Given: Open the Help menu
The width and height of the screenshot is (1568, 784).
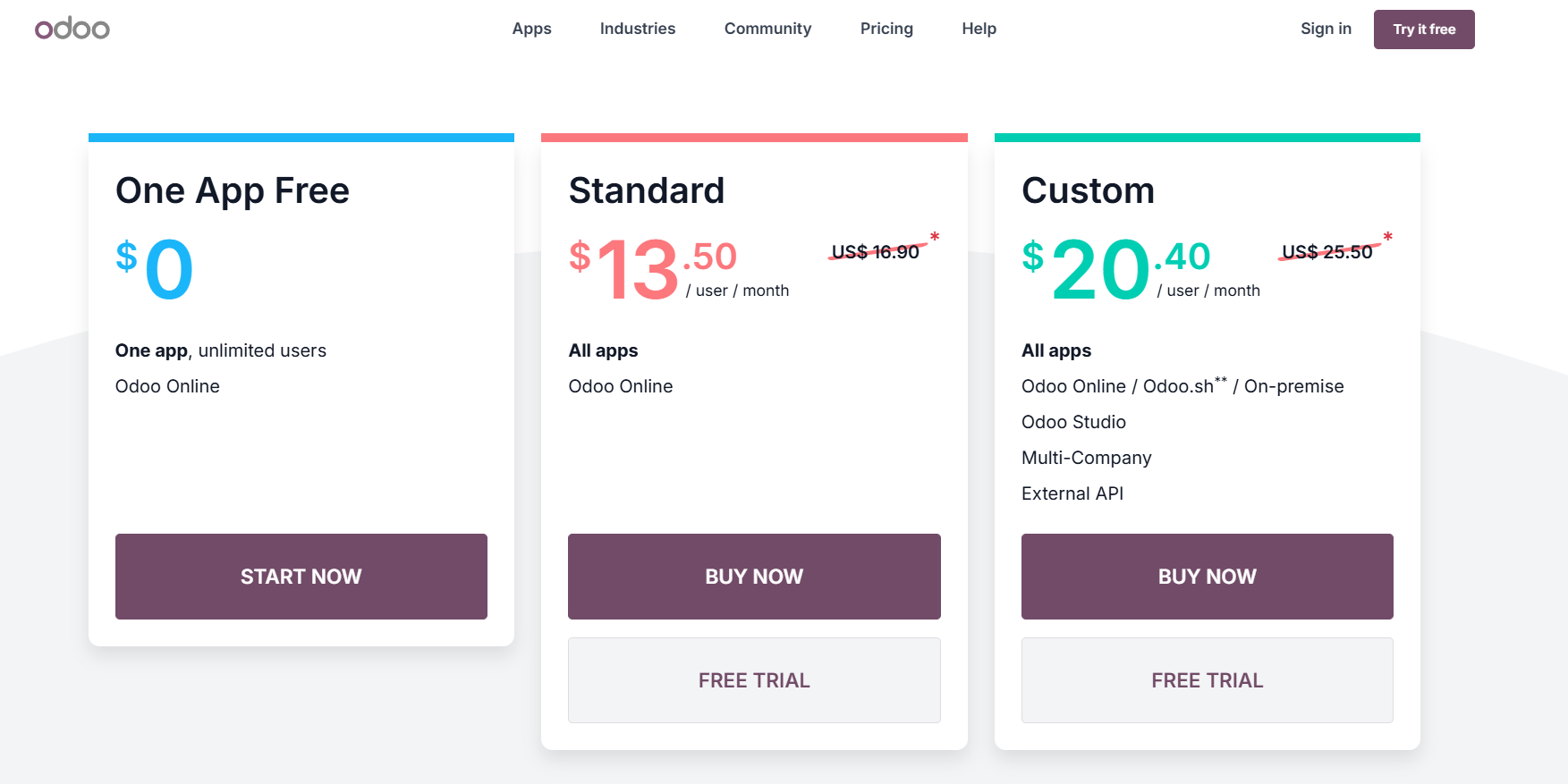Looking at the screenshot, I should (x=979, y=29).
